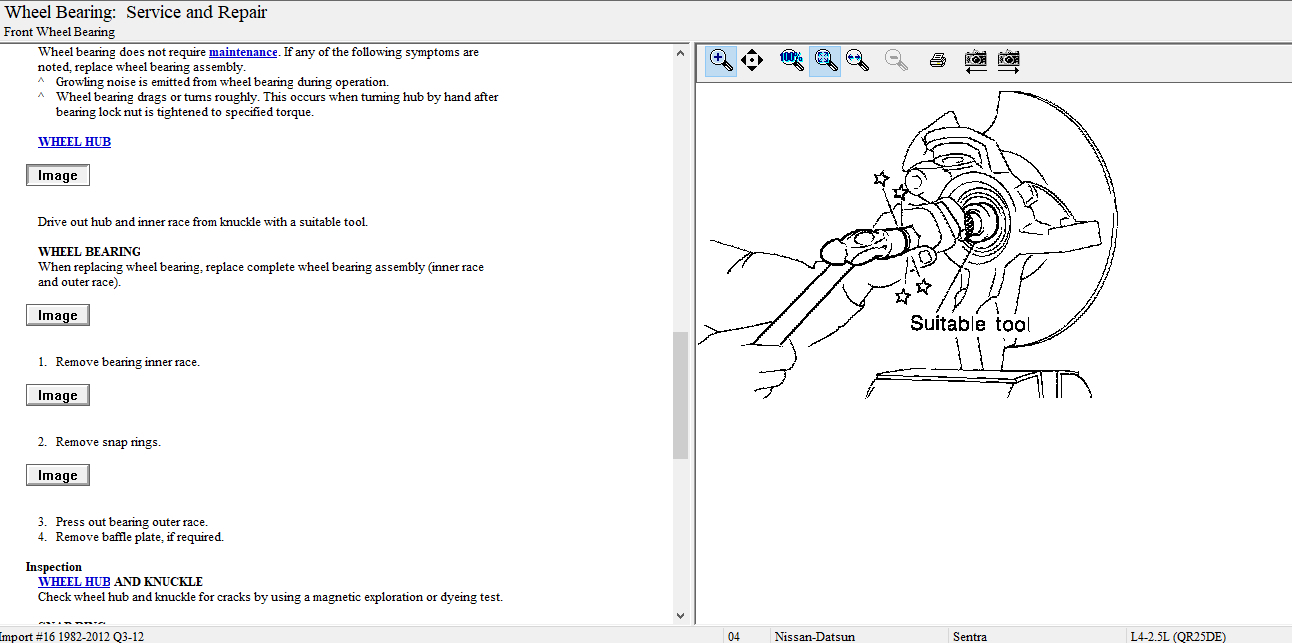
Task: Click Image button under Remove snap rings
Action: pyautogui.click(x=58, y=476)
